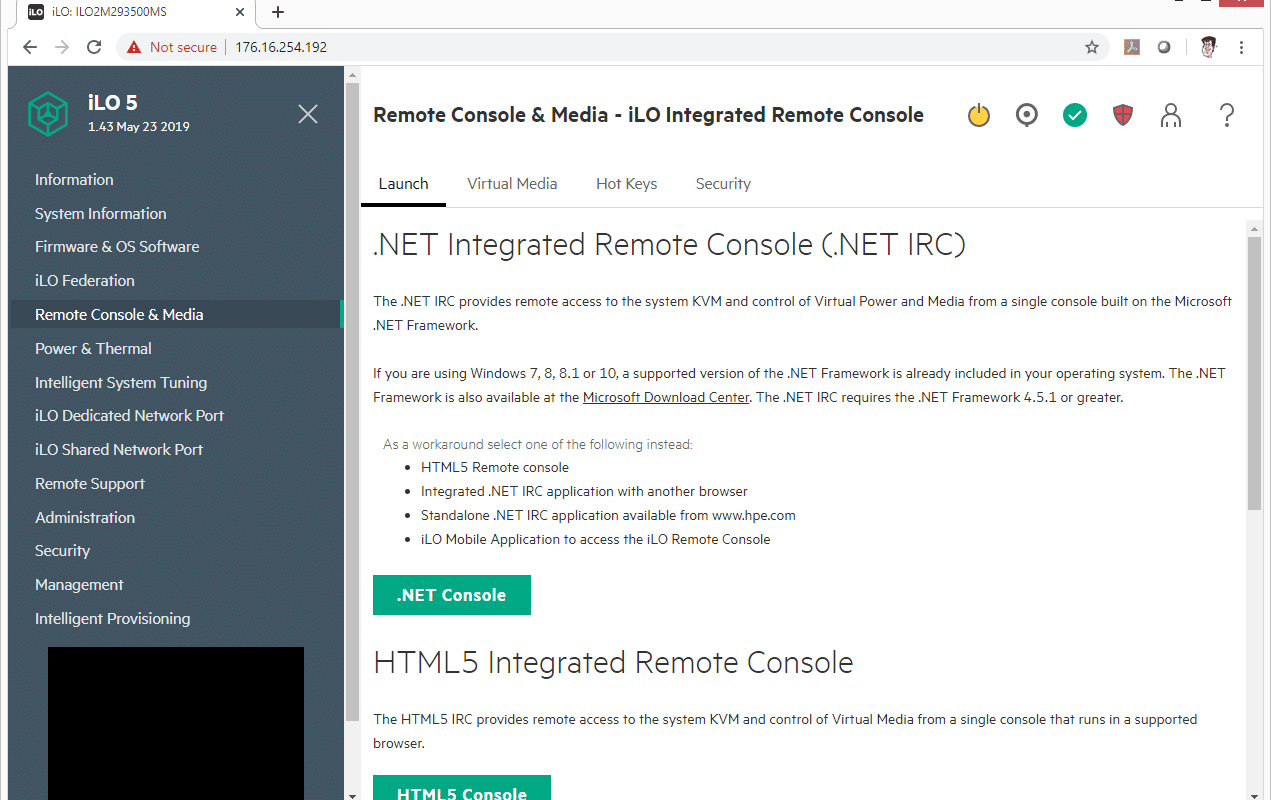Close the iLO browser tab
Viewport: 1271px width, 800px height.
point(240,12)
